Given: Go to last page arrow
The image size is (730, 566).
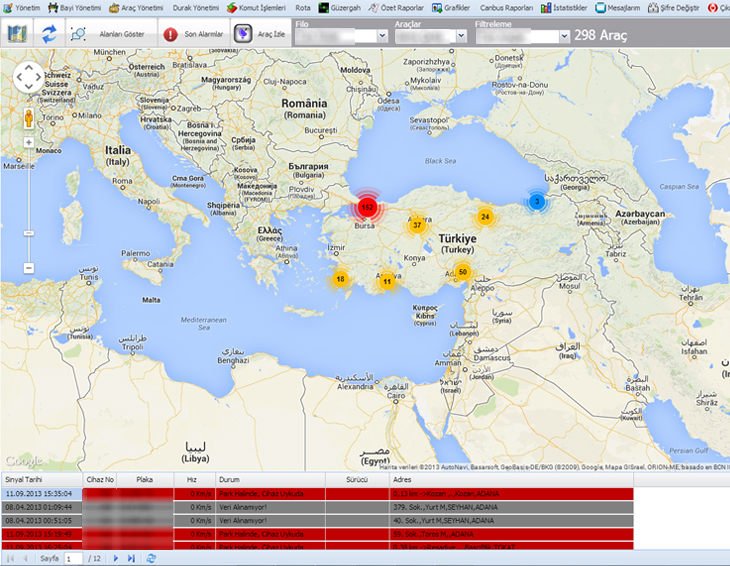Looking at the screenshot, I should pos(131,559).
